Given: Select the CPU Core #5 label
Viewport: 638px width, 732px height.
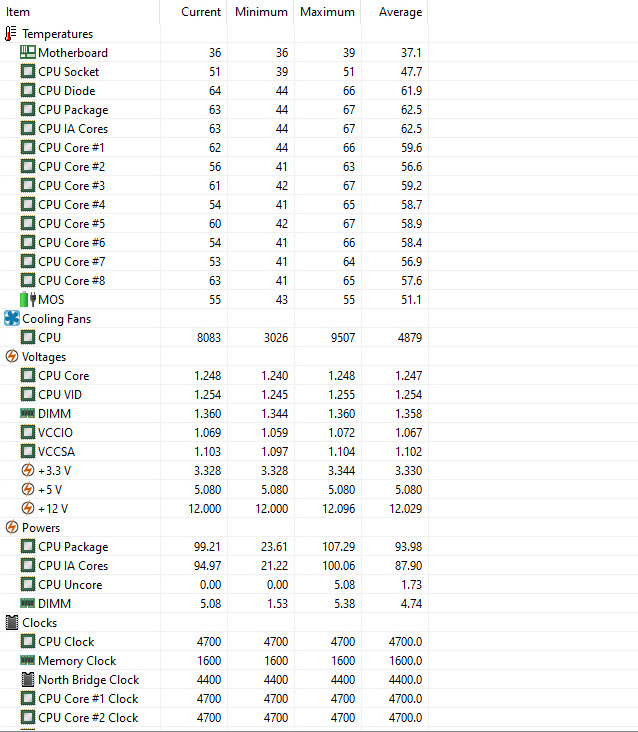Looking at the screenshot, I should click(72, 224).
